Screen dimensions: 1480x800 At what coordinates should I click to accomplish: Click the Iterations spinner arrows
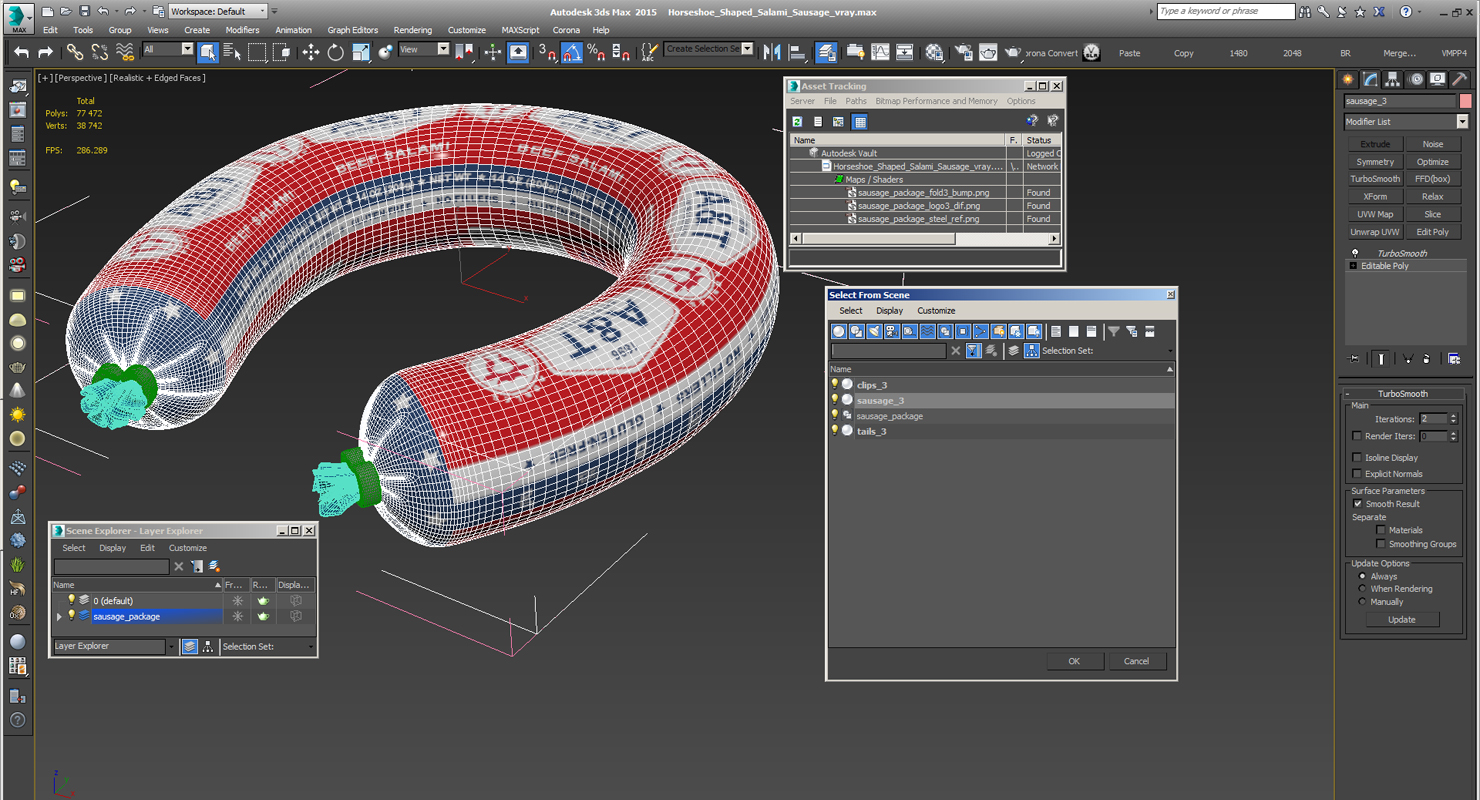1453,419
